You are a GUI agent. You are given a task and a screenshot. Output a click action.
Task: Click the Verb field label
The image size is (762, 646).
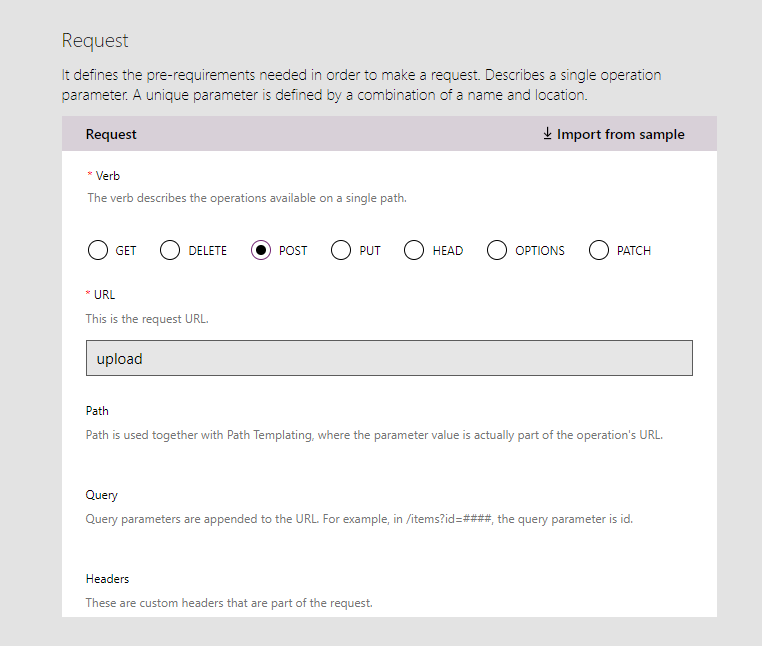pyautogui.click(x=107, y=175)
